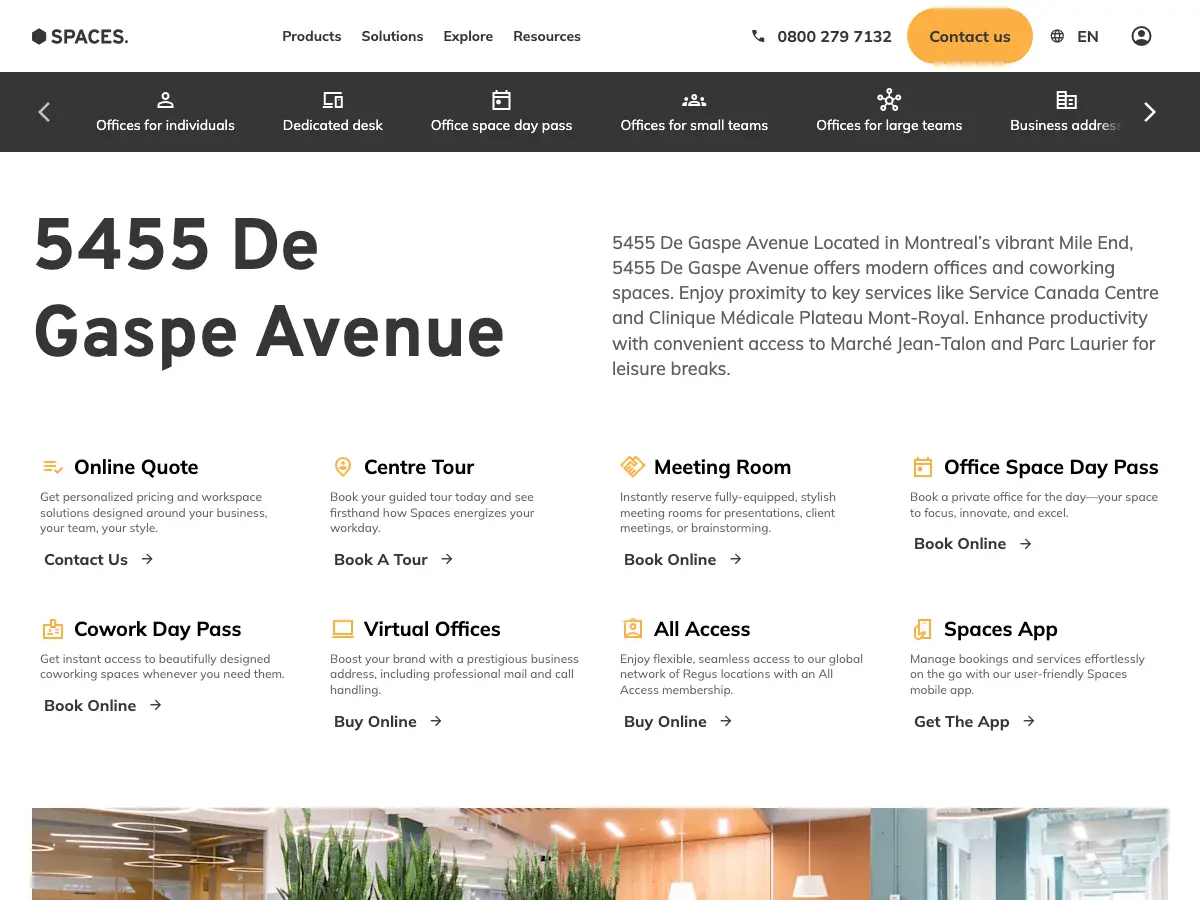Screen dimensions: 1200x900
Task: Click the Dedicated desk label
Action: point(333,125)
